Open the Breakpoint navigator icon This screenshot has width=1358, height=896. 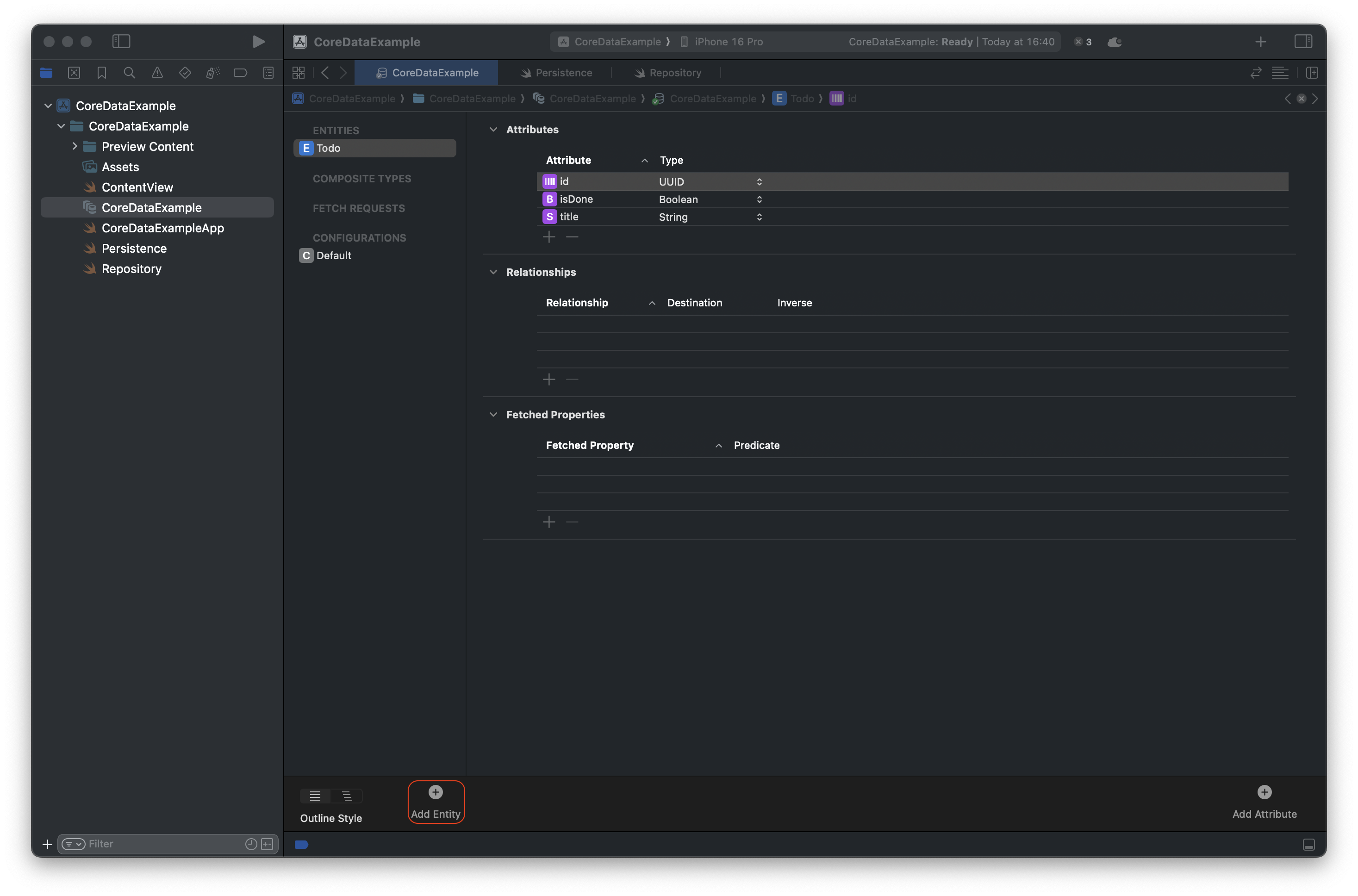241,73
